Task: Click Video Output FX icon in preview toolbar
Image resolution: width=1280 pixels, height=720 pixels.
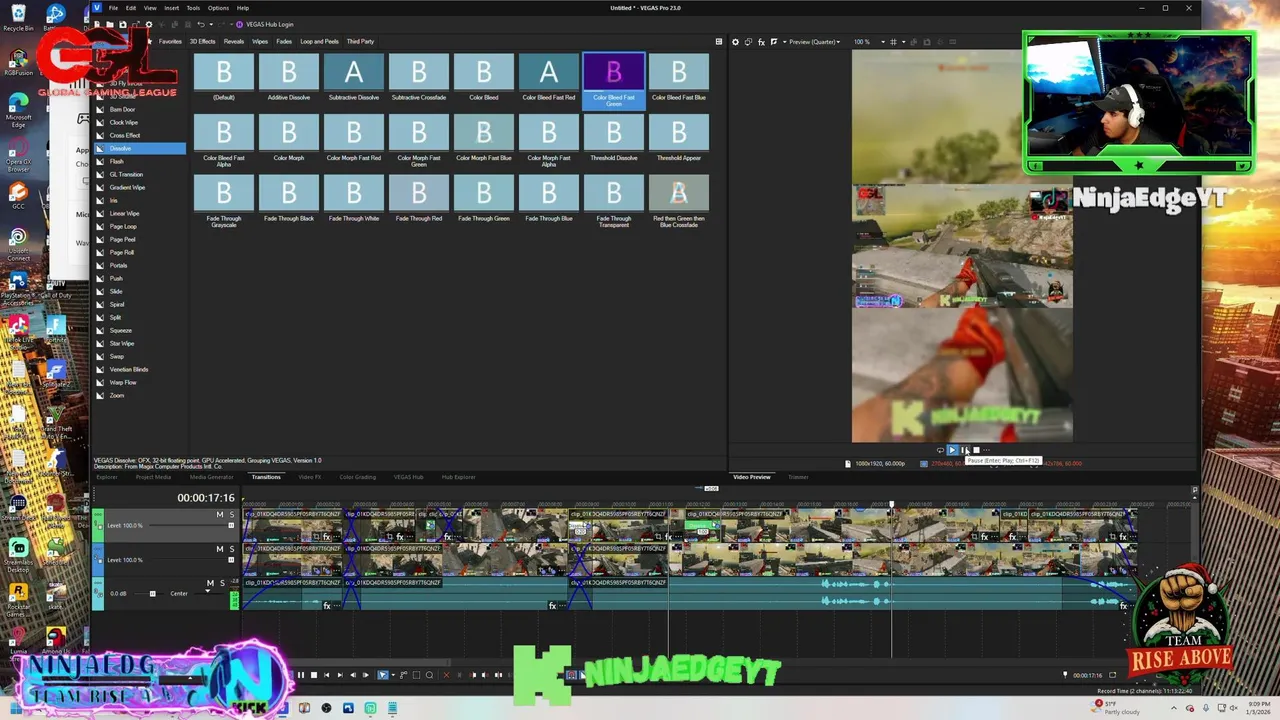Action: coord(761,42)
